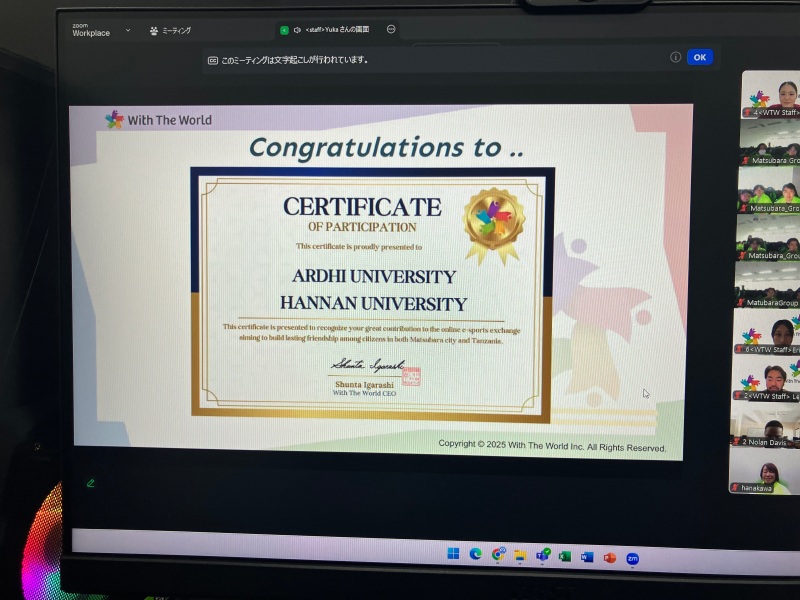The height and width of the screenshot is (600, 800).
Task: Open Google Chrome from the taskbar
Action: [x=498, y=554]
